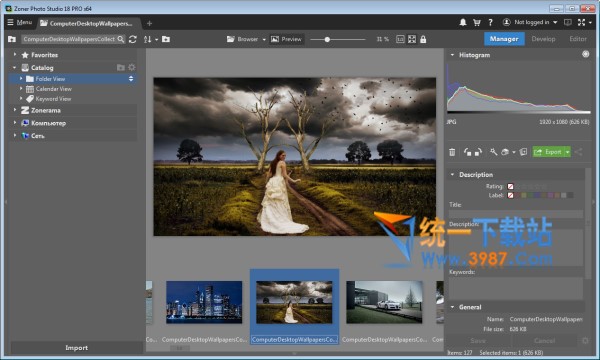Collapse the Histogram panel
Viewport: 600px width, 360px height.
pos(452,55)
